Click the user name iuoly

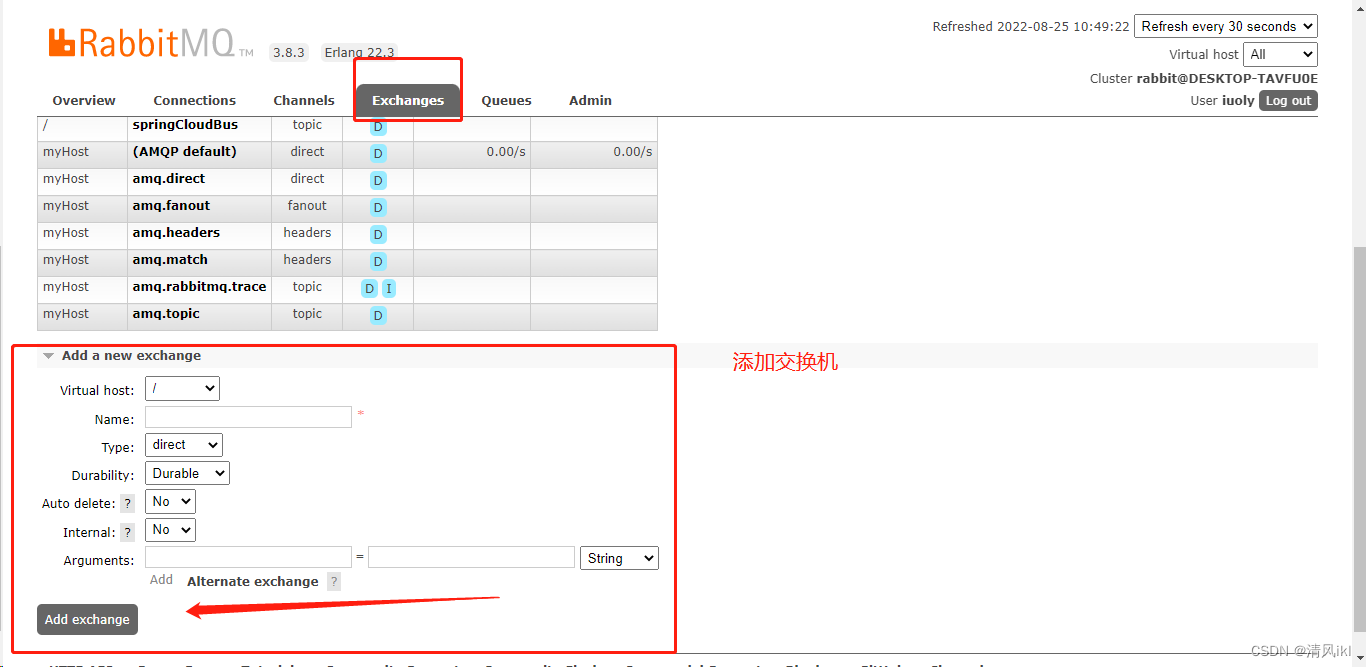point(1238,100)
